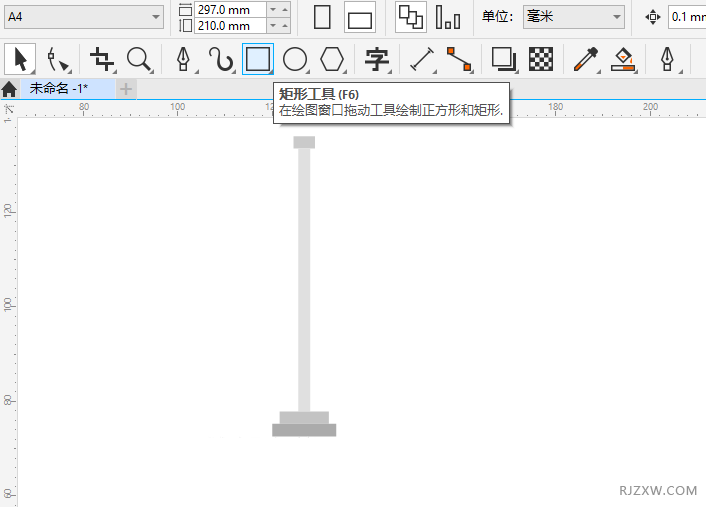
Task: Select the Interactive fill bucket tool
Action: click(x=623, y=59)
